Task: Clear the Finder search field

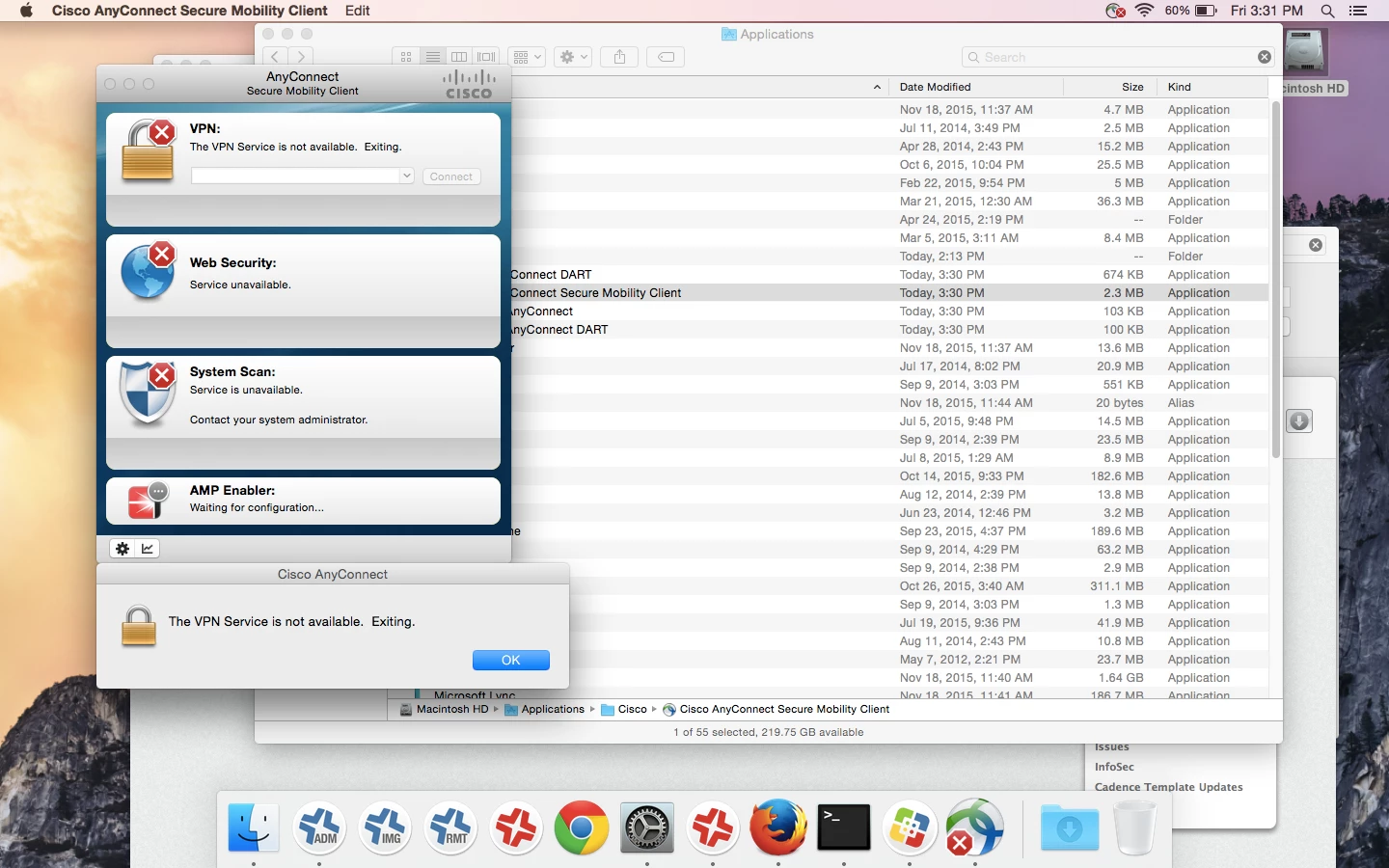Action: tap(1265, 57)
